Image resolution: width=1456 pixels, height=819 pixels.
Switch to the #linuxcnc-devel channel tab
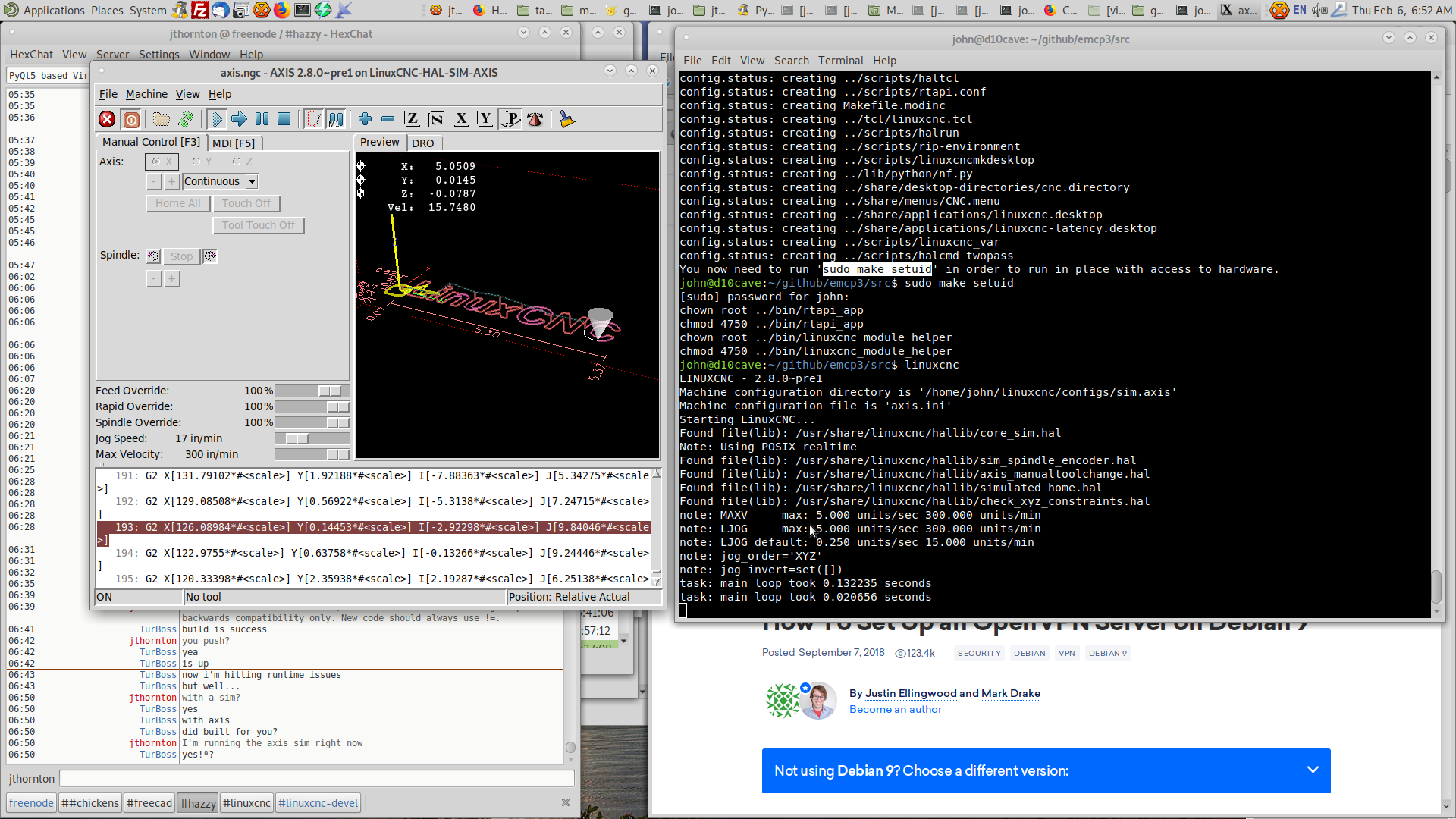[318, 803]
